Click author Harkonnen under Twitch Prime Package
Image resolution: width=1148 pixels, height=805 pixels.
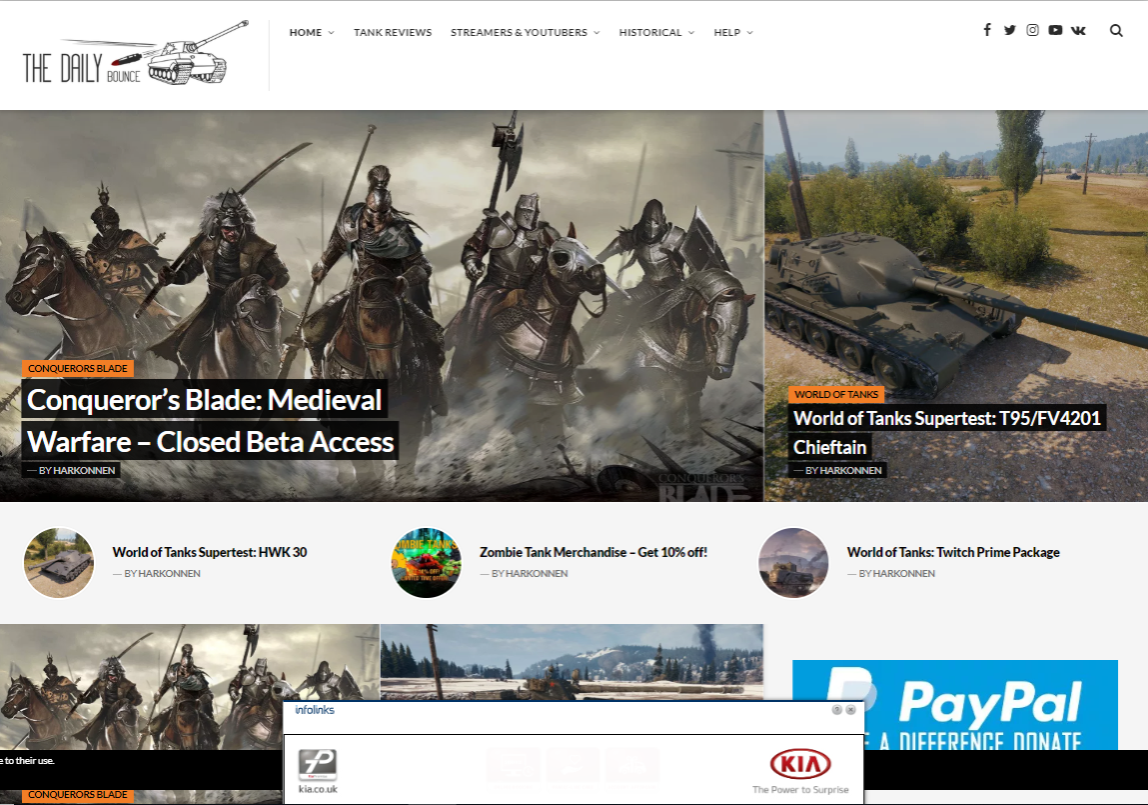904,574
